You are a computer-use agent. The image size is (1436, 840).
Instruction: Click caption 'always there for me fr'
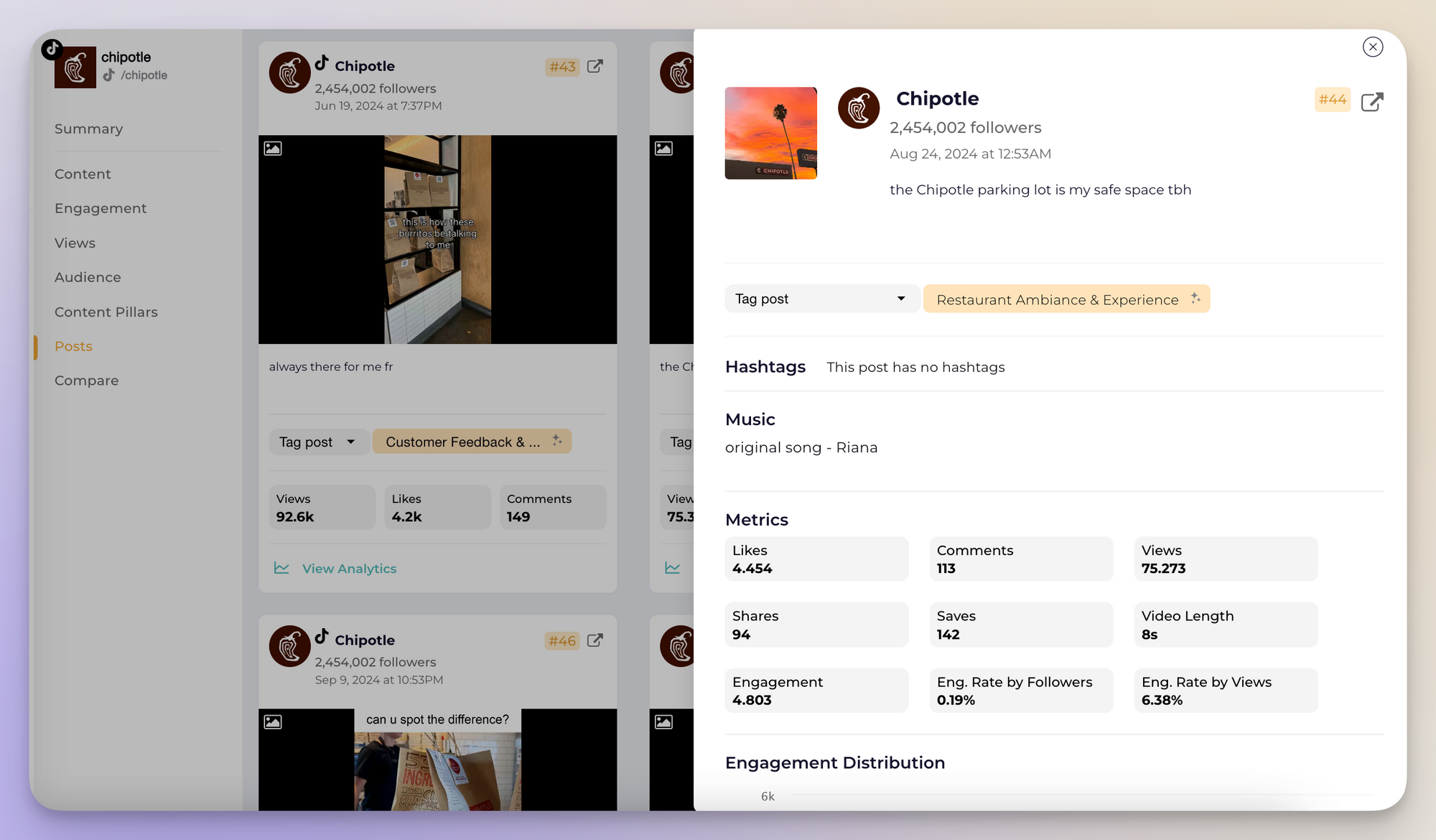331,367
